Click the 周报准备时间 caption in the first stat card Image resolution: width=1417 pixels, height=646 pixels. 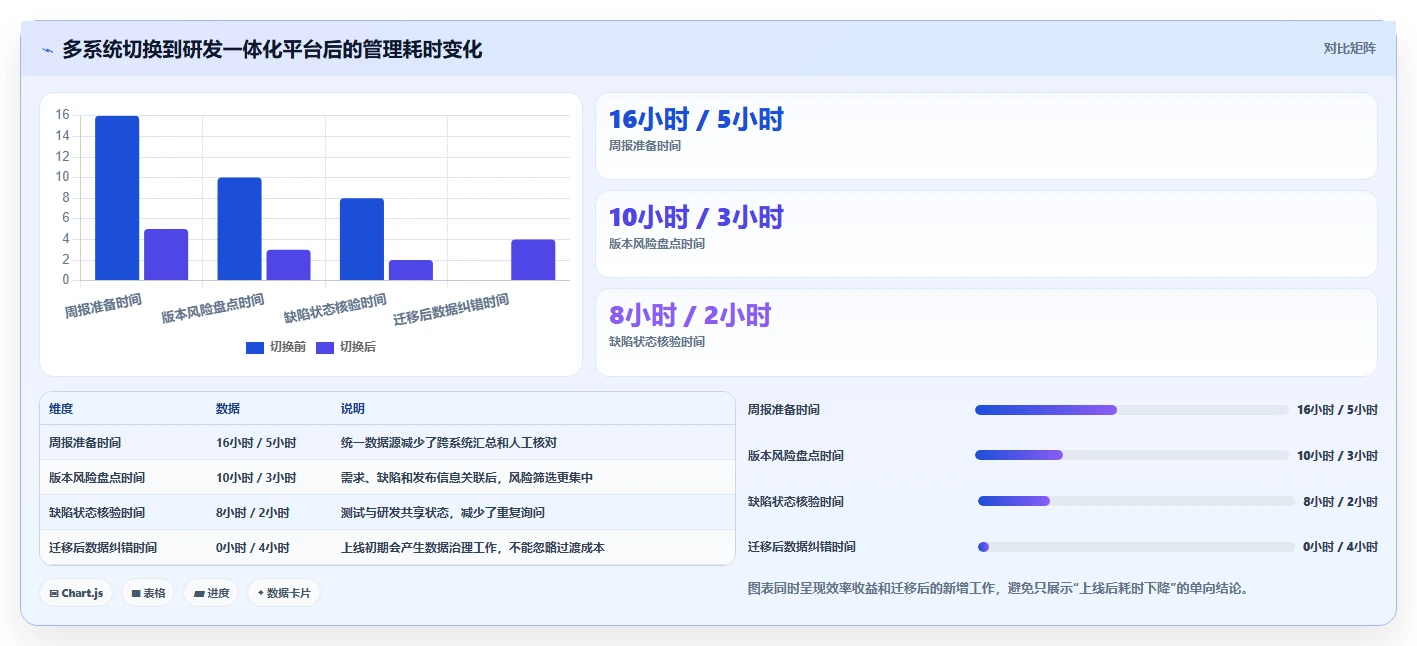pyautogui.click(x=645, y=146)
